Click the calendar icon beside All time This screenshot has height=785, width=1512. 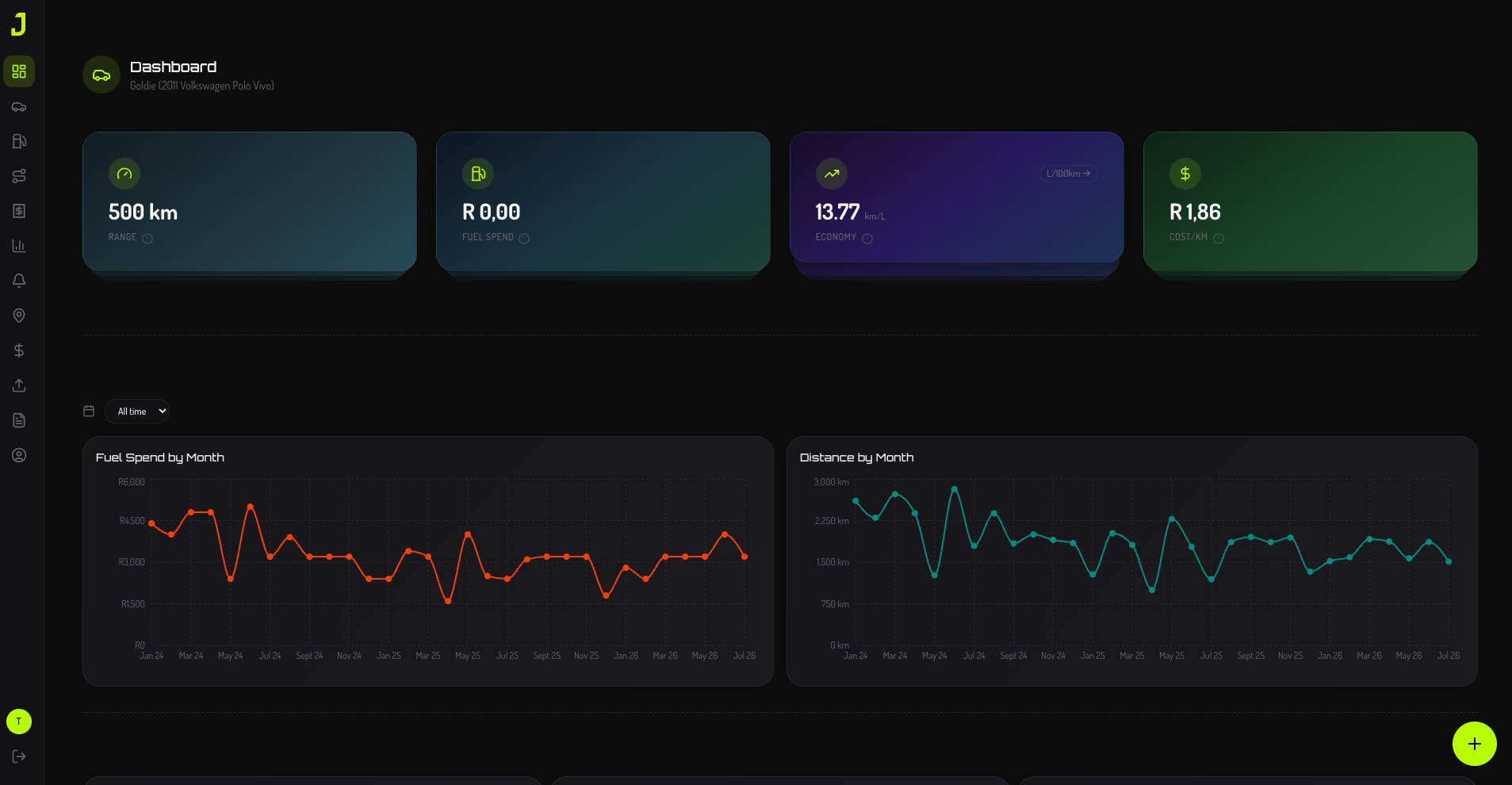point(89,411)
